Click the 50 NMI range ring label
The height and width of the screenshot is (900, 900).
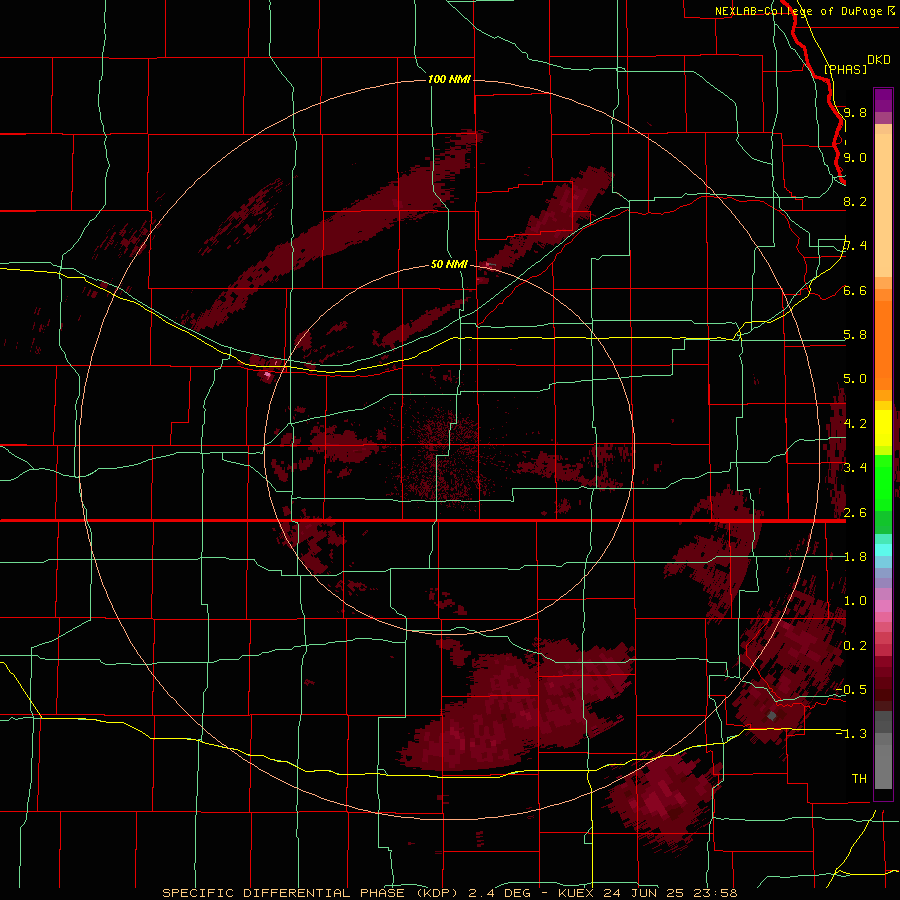449,265
